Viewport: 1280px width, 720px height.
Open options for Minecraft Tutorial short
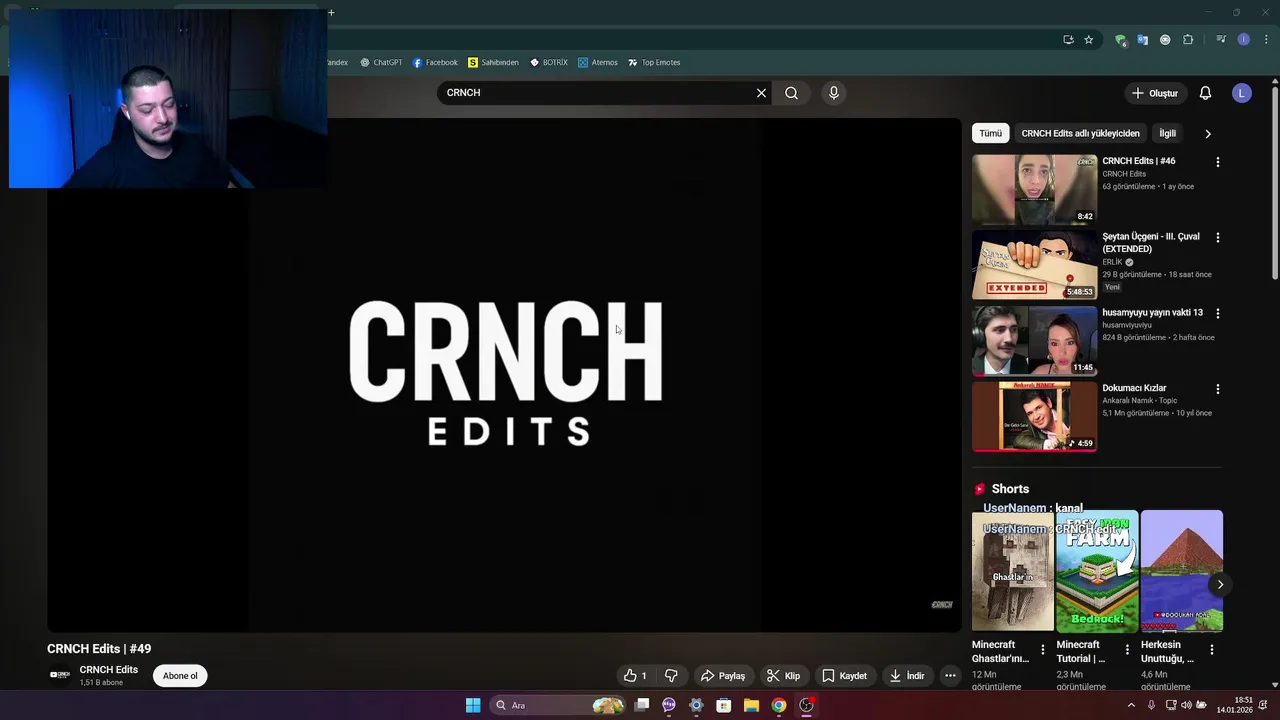(1127, 650)
